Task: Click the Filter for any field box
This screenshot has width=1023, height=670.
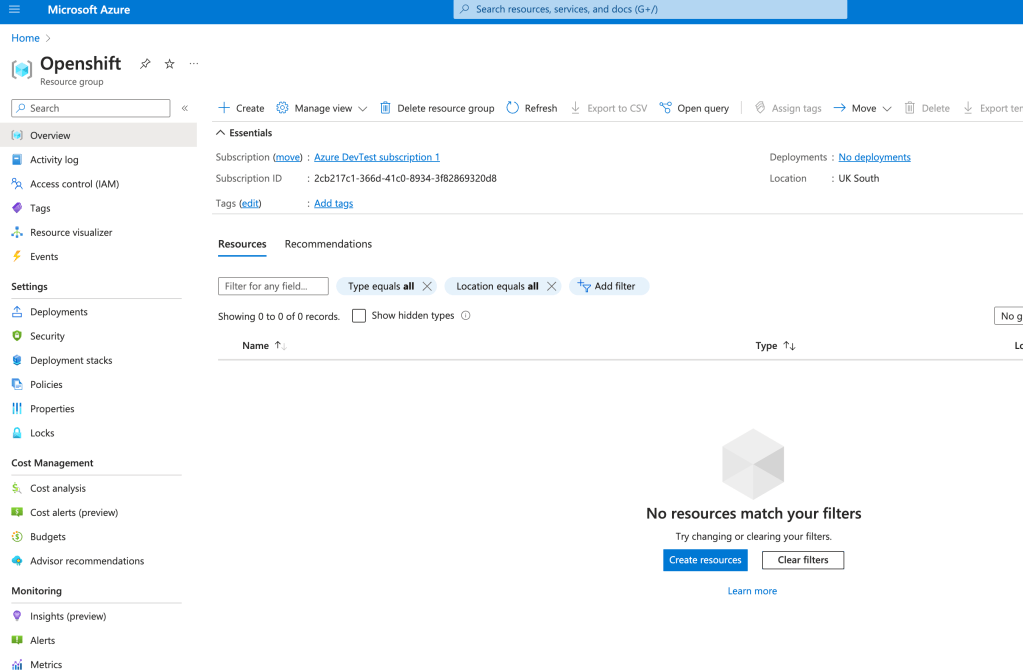Action: [x=273, y=286]
